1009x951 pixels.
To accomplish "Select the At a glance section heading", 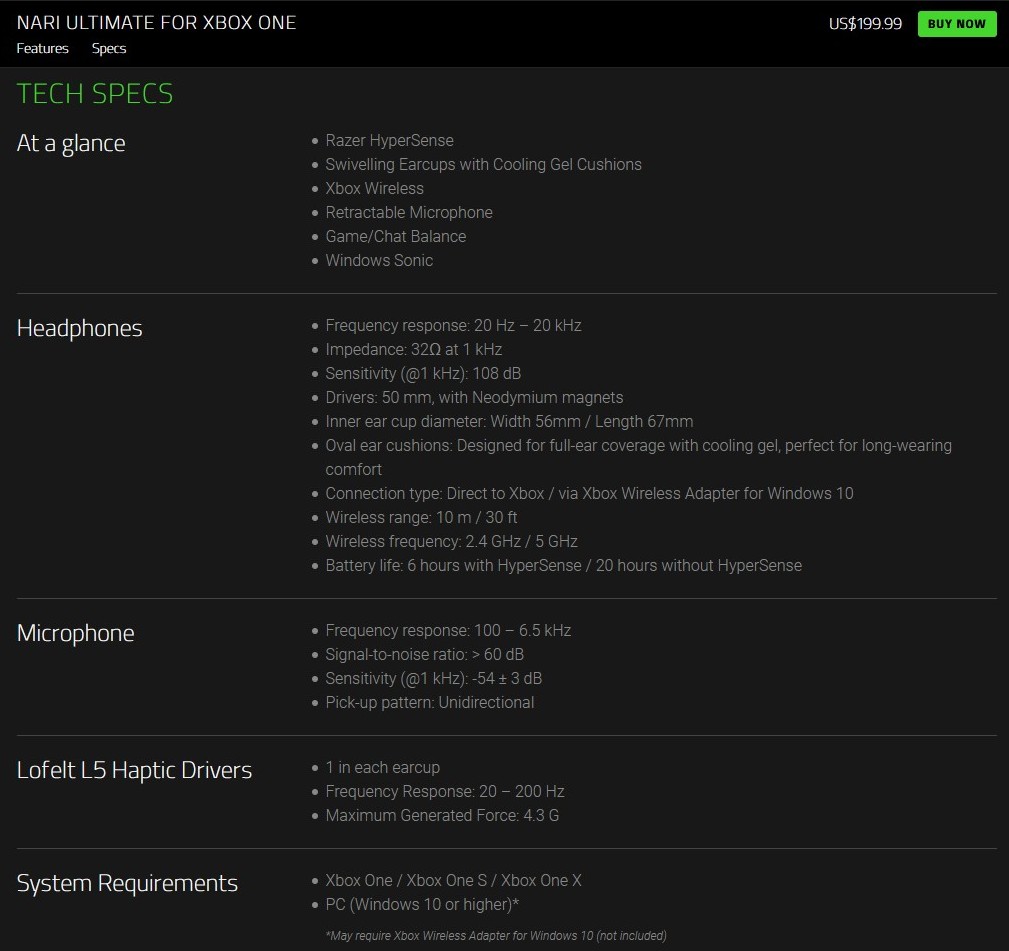I will coord(71,143).
